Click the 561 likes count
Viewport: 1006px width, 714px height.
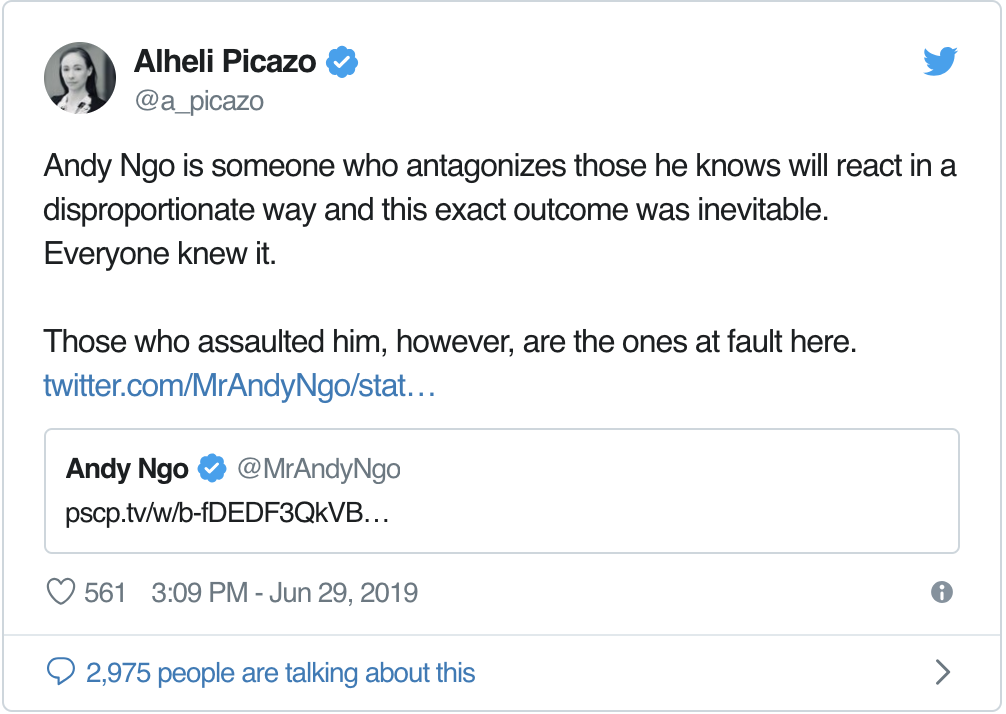[105, 592]
